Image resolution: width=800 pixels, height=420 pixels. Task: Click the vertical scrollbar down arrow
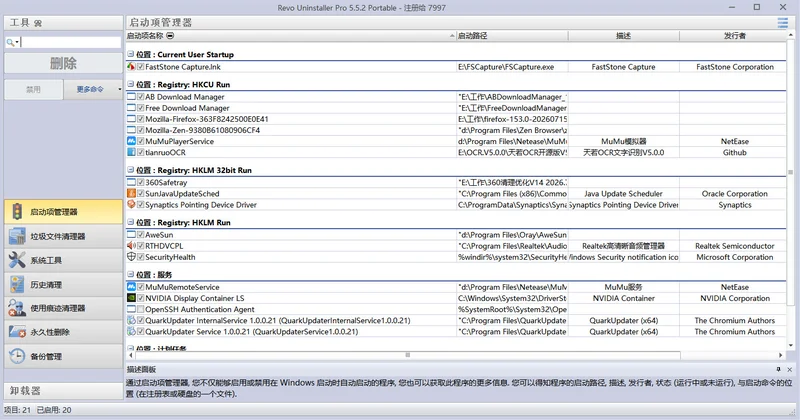(x=791, y=345)
